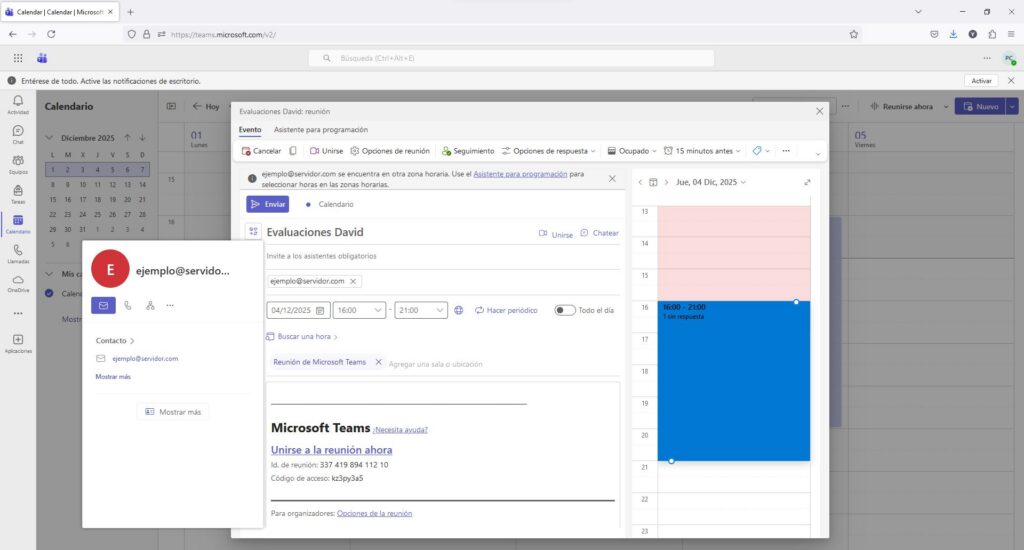Switch to the Evento tab
Viewport: 1024px width, 550px height.
[x=249, y=130]
